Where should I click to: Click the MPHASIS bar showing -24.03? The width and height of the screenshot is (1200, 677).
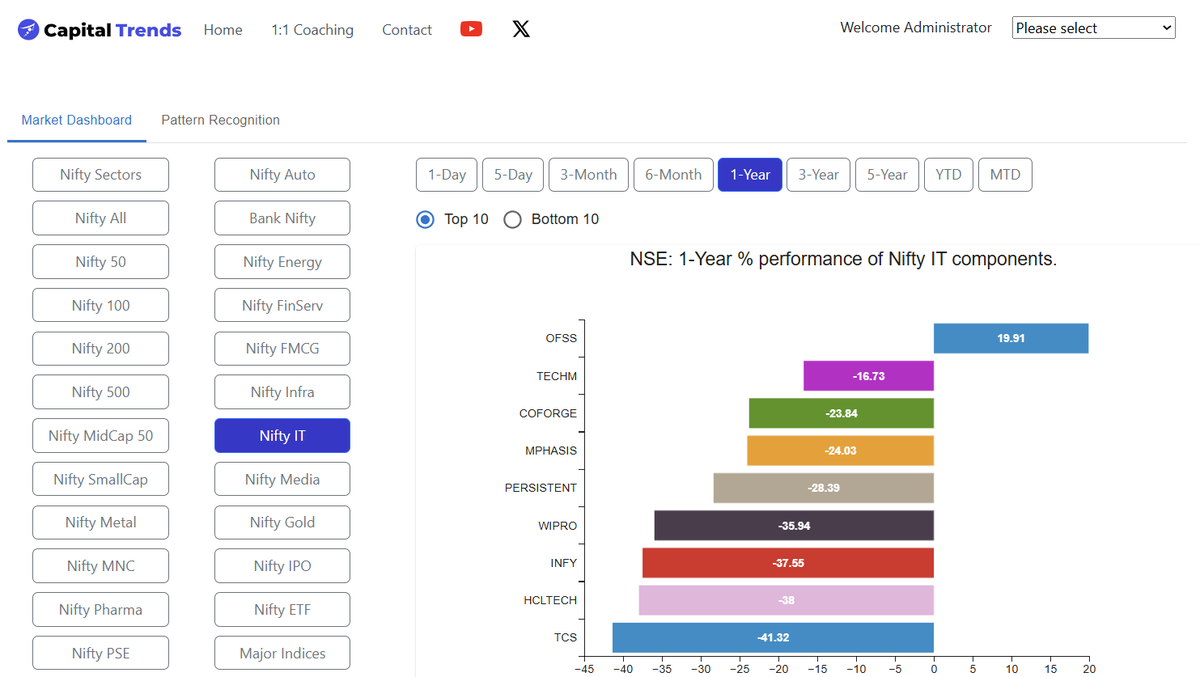[840, 451]
